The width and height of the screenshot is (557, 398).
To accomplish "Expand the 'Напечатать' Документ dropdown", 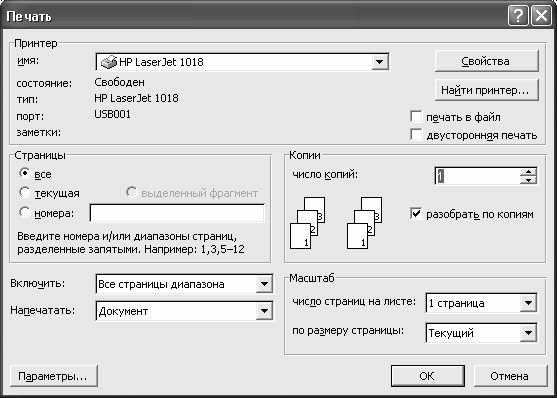I will point(264,311).
